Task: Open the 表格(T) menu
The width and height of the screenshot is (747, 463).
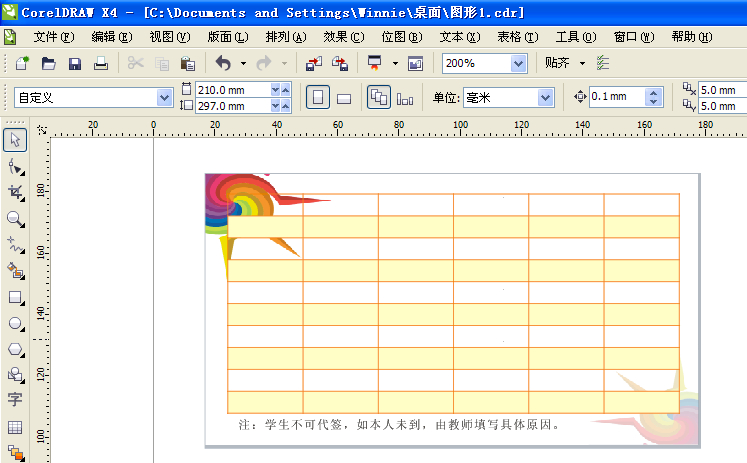Action: [x=518, y=37]
